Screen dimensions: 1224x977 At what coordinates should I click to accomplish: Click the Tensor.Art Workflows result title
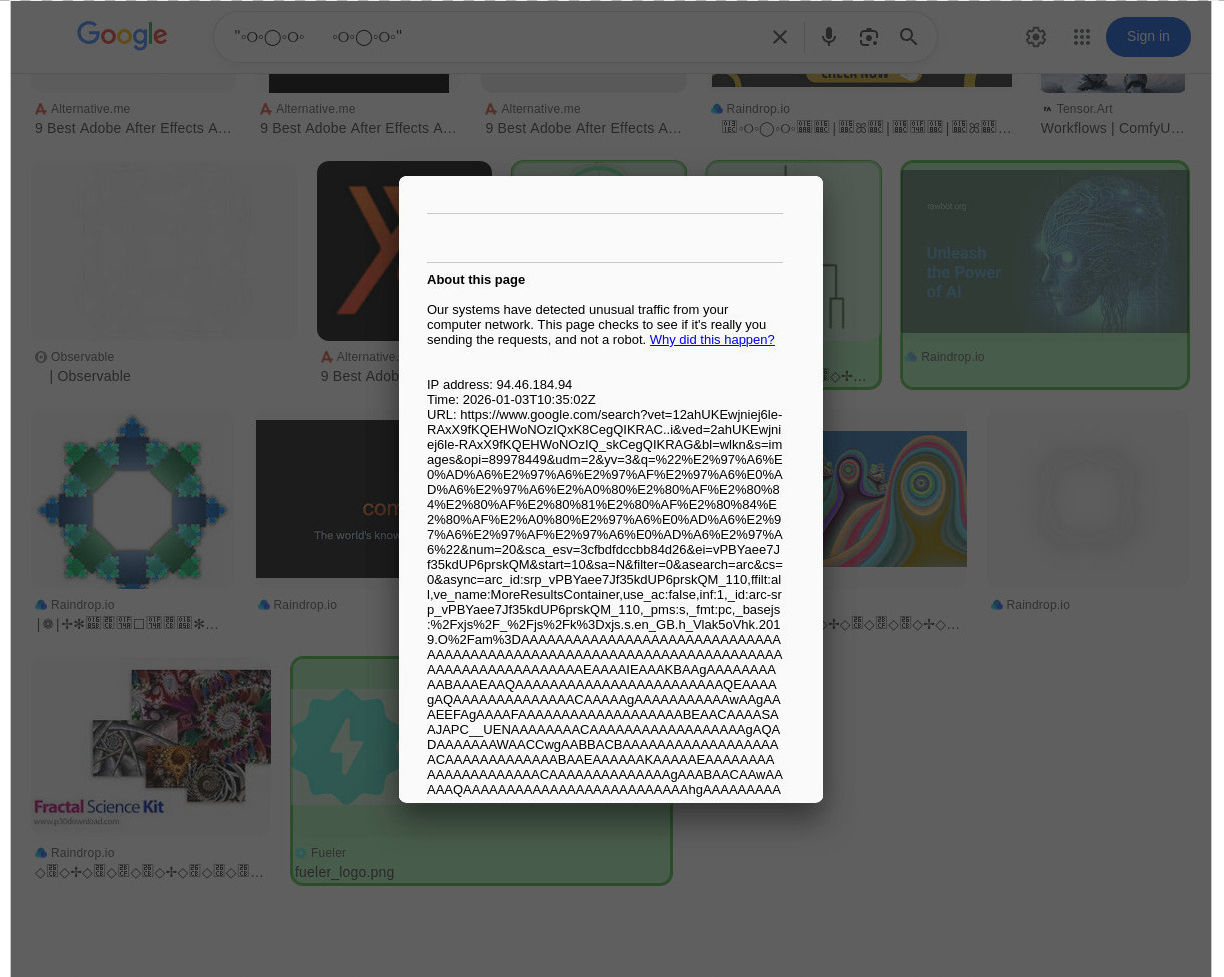[x=1111, y=128]
